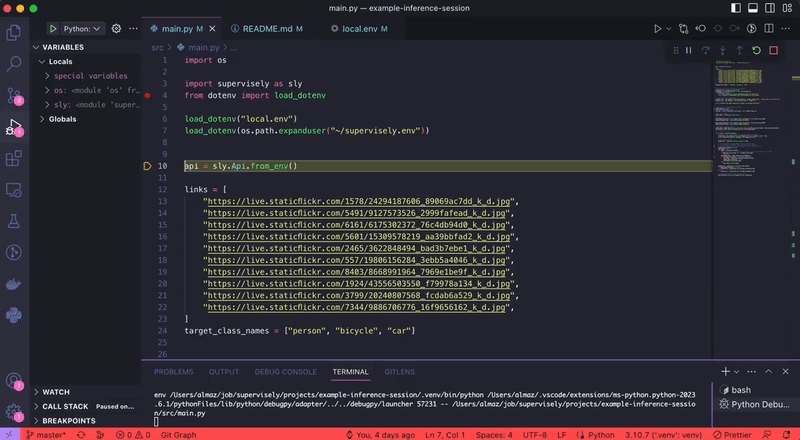
Task: Open Remote Explorer in activity bar
Action: pyautogui.click(x=14, y=190)
